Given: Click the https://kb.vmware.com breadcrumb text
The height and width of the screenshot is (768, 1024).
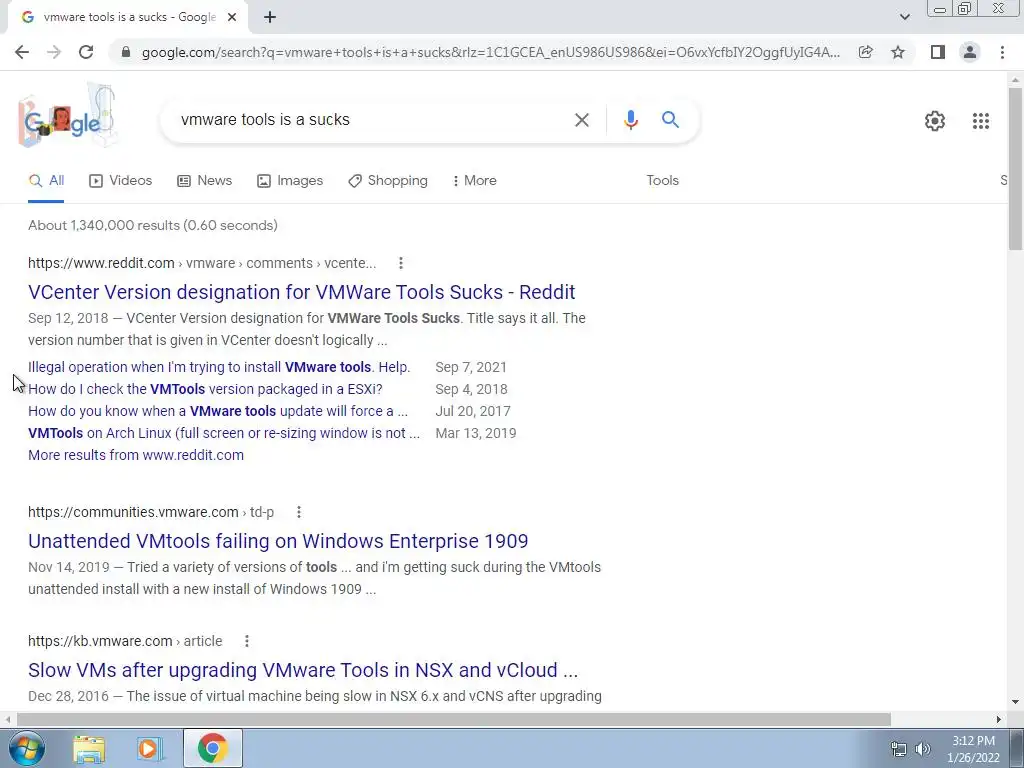Looking at the screenshot, I should [100, 641].
